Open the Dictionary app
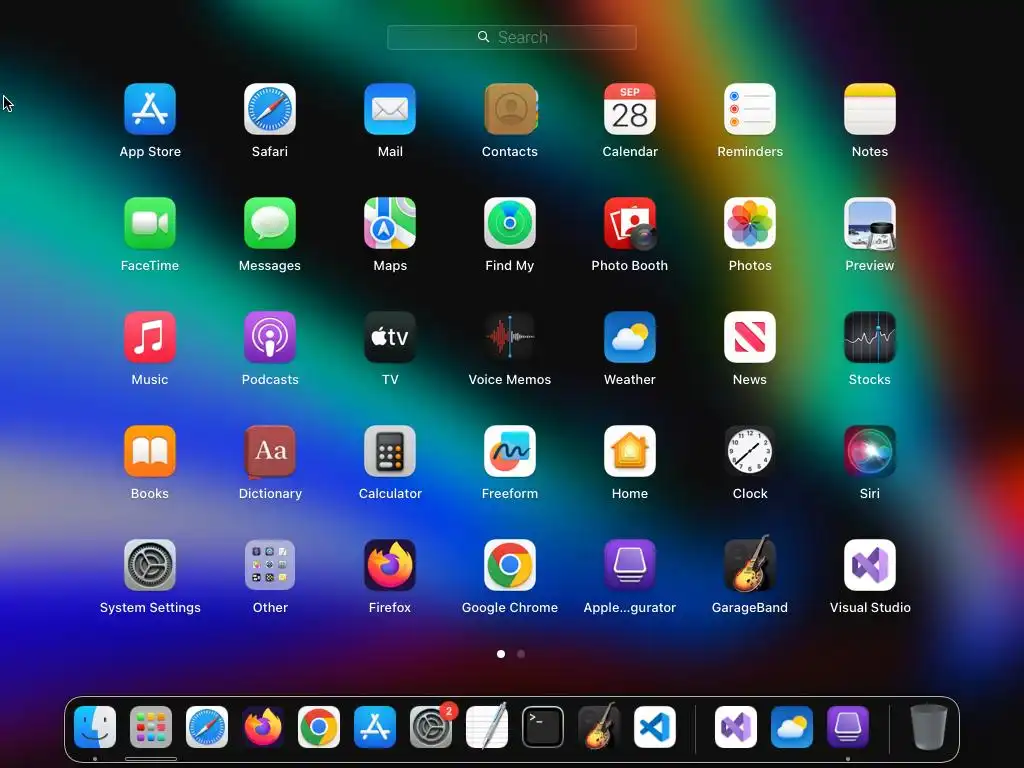The height and width of the screenshot is (768, 1024). 270,451
